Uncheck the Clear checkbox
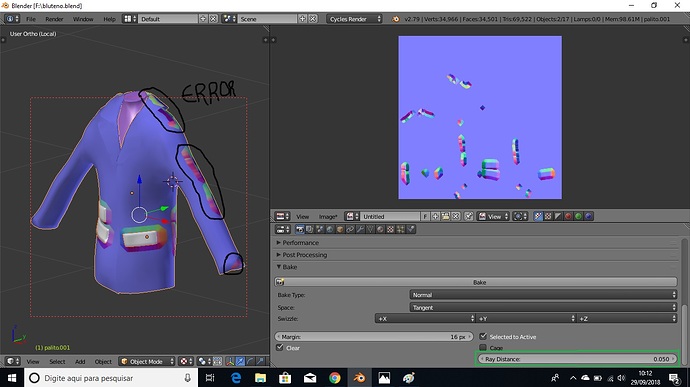690x387 pixels. coord(280,347)
